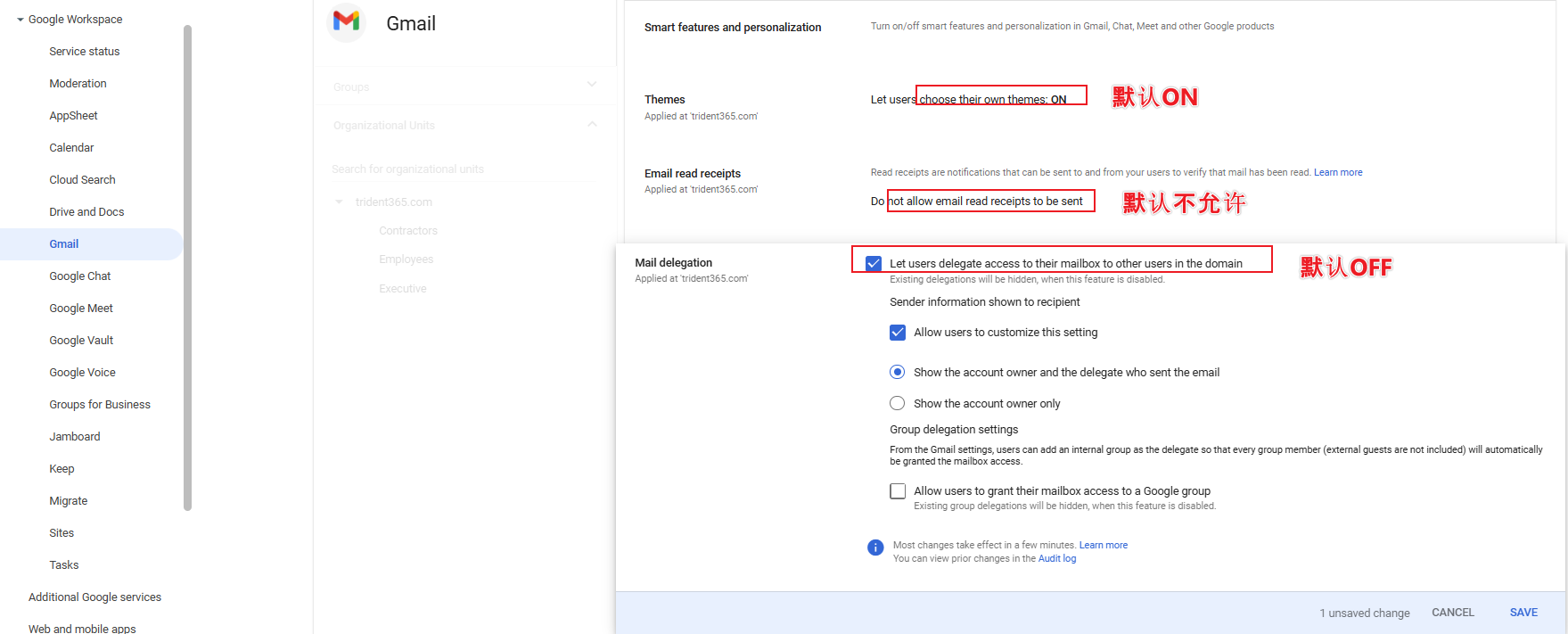
Task: Go to Calendar service settings
Action: point(71,148)
